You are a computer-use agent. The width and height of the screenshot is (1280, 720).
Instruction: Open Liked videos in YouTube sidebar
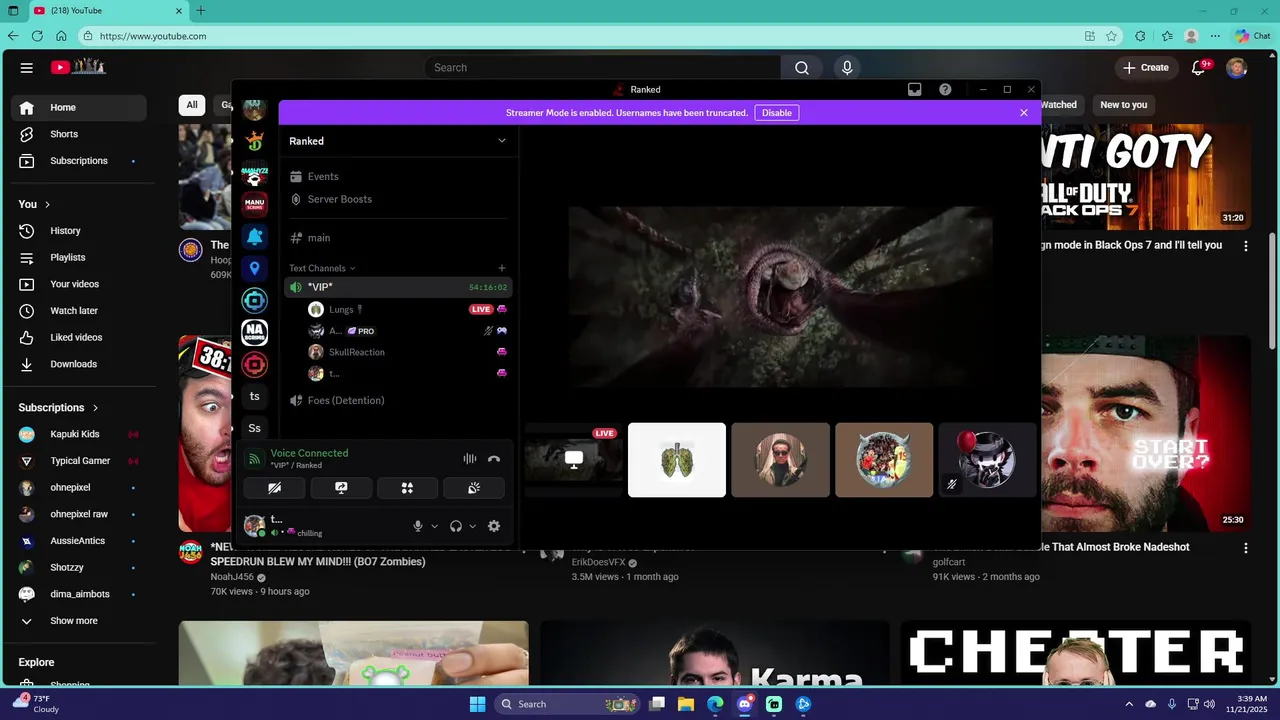pyautogui.click(x=80, y=338)
